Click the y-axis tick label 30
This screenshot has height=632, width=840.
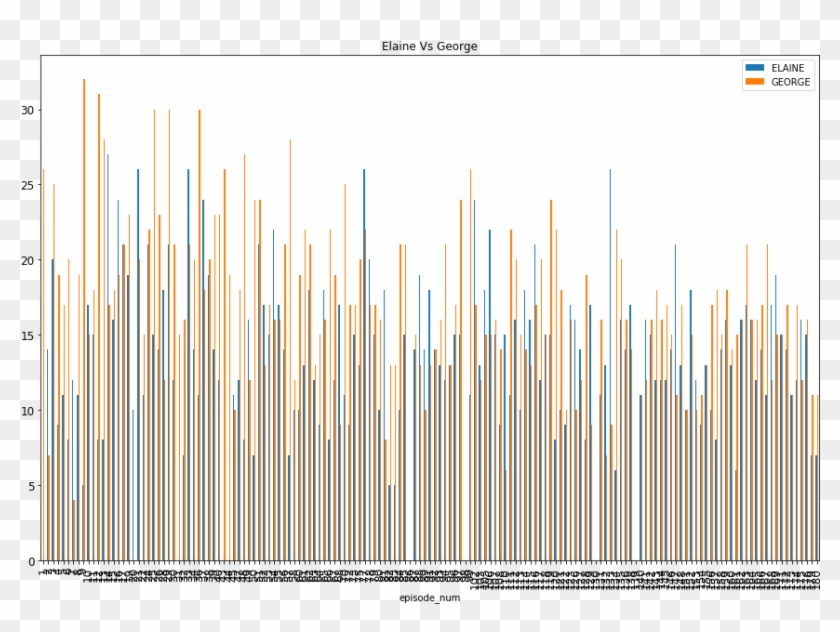pyautogui.click(x=29, y=110)
